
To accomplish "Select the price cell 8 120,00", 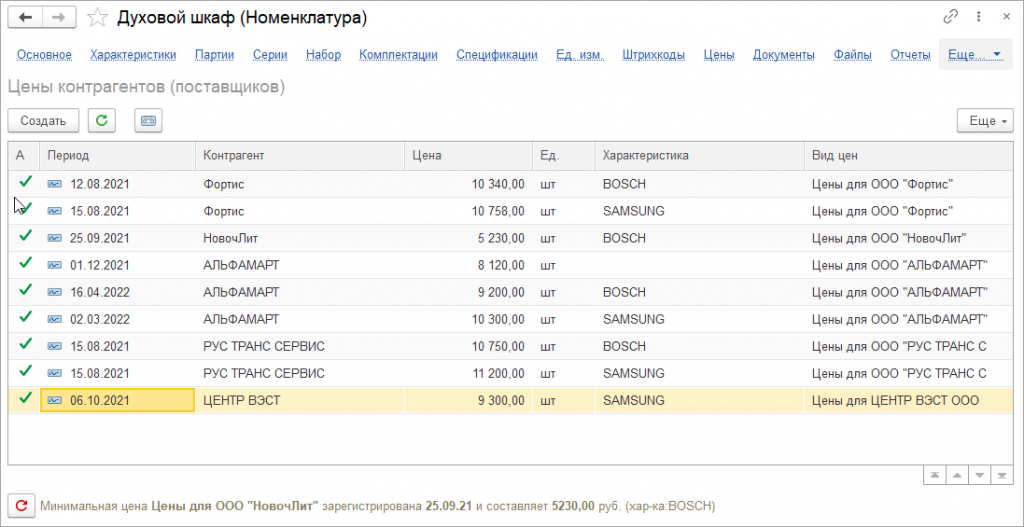I will pos(468,265).
